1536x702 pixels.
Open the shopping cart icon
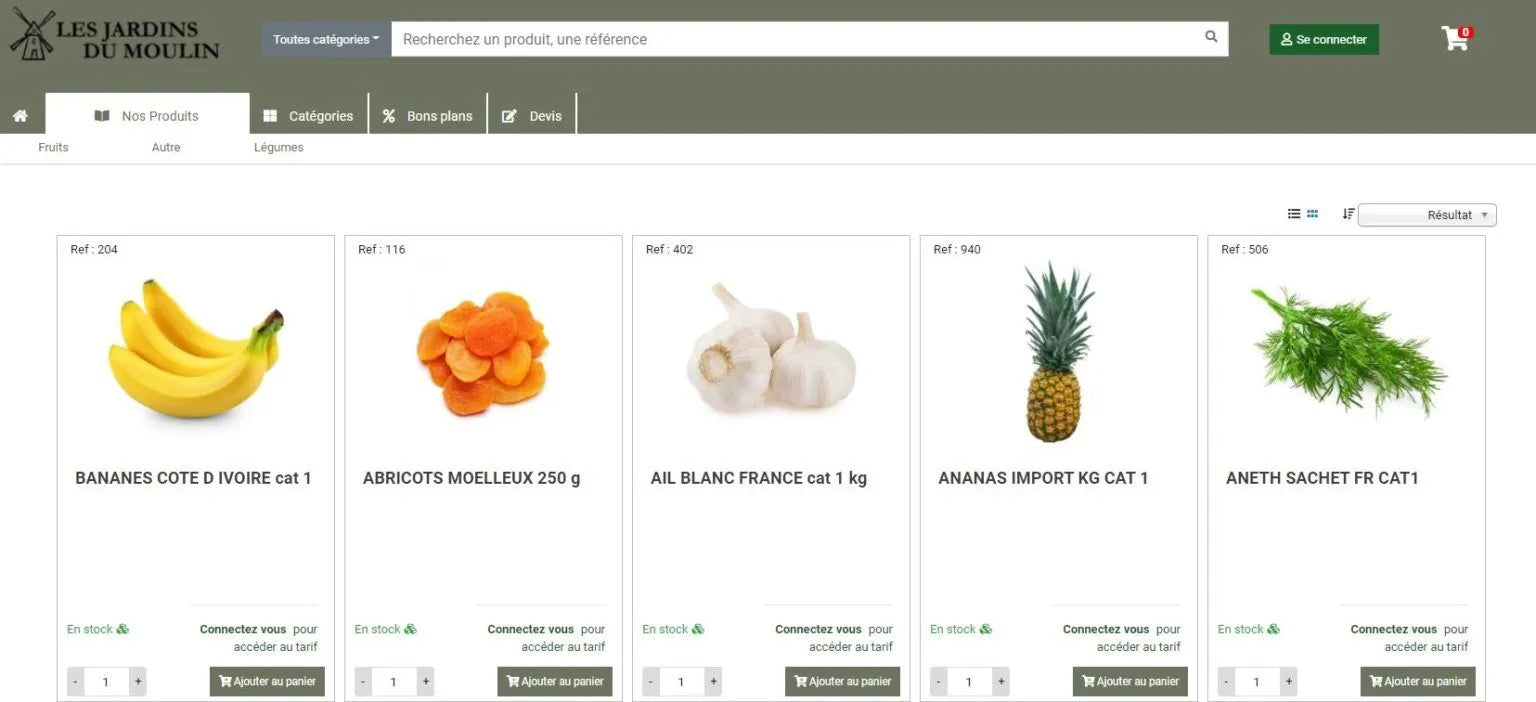1455,38
